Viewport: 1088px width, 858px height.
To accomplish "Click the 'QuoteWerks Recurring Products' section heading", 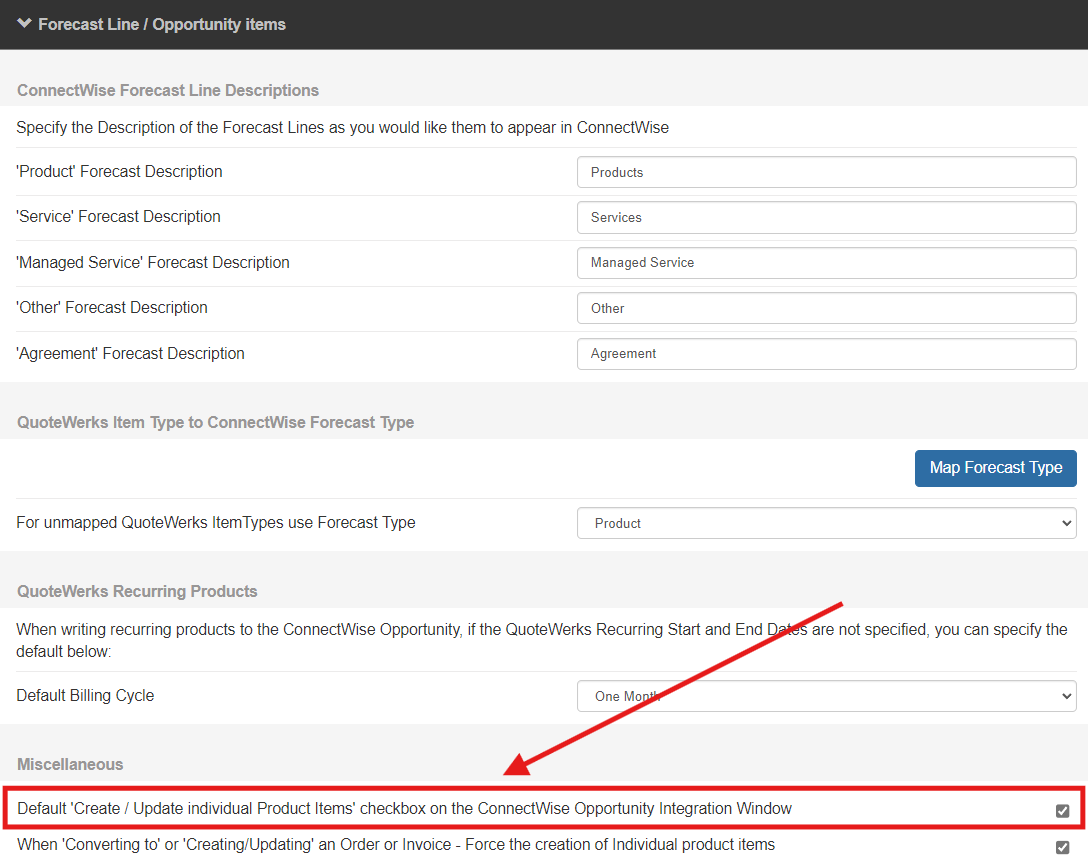I will click(x=137, y=591).
